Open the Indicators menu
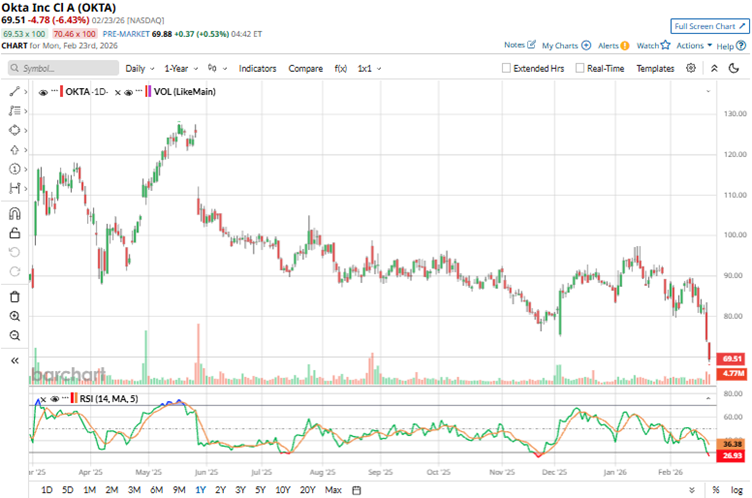 coord(258,68)
